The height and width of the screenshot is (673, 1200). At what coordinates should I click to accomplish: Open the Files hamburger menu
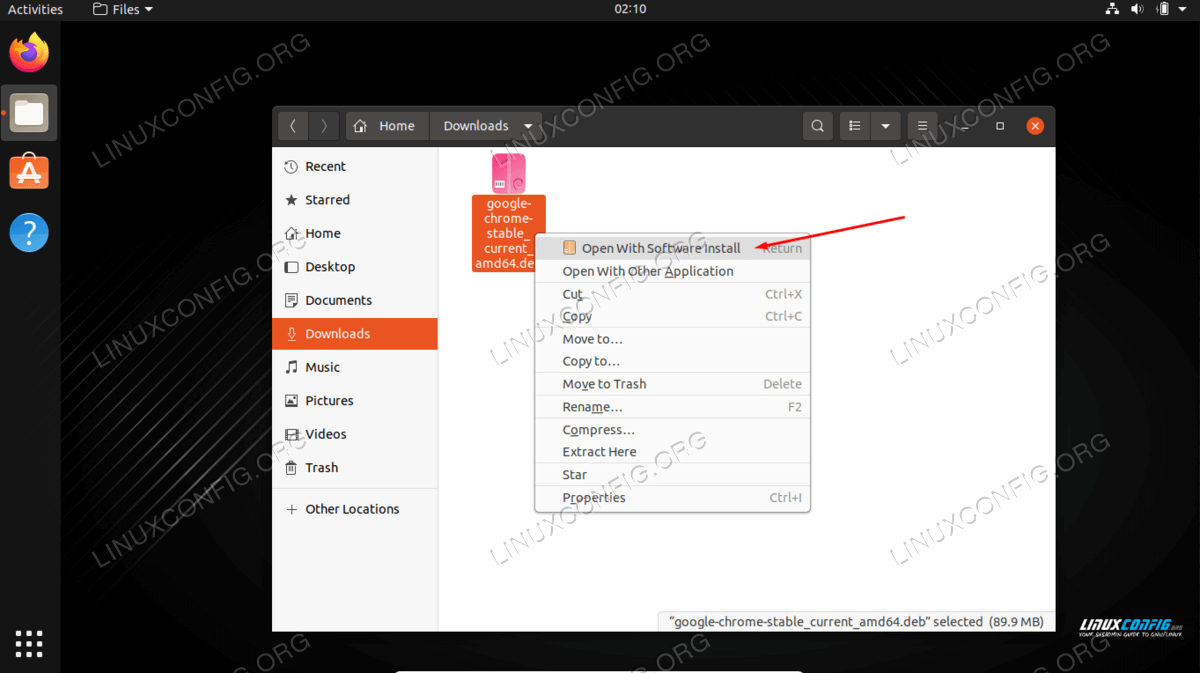pos(923,126)
